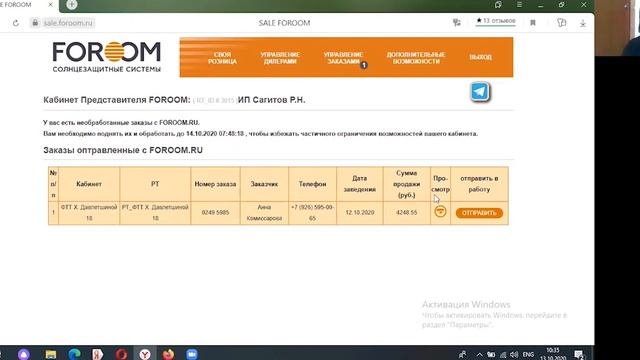Open the Windows notification center icon
The image size is (640, 360).
click(x=578, y=354)
